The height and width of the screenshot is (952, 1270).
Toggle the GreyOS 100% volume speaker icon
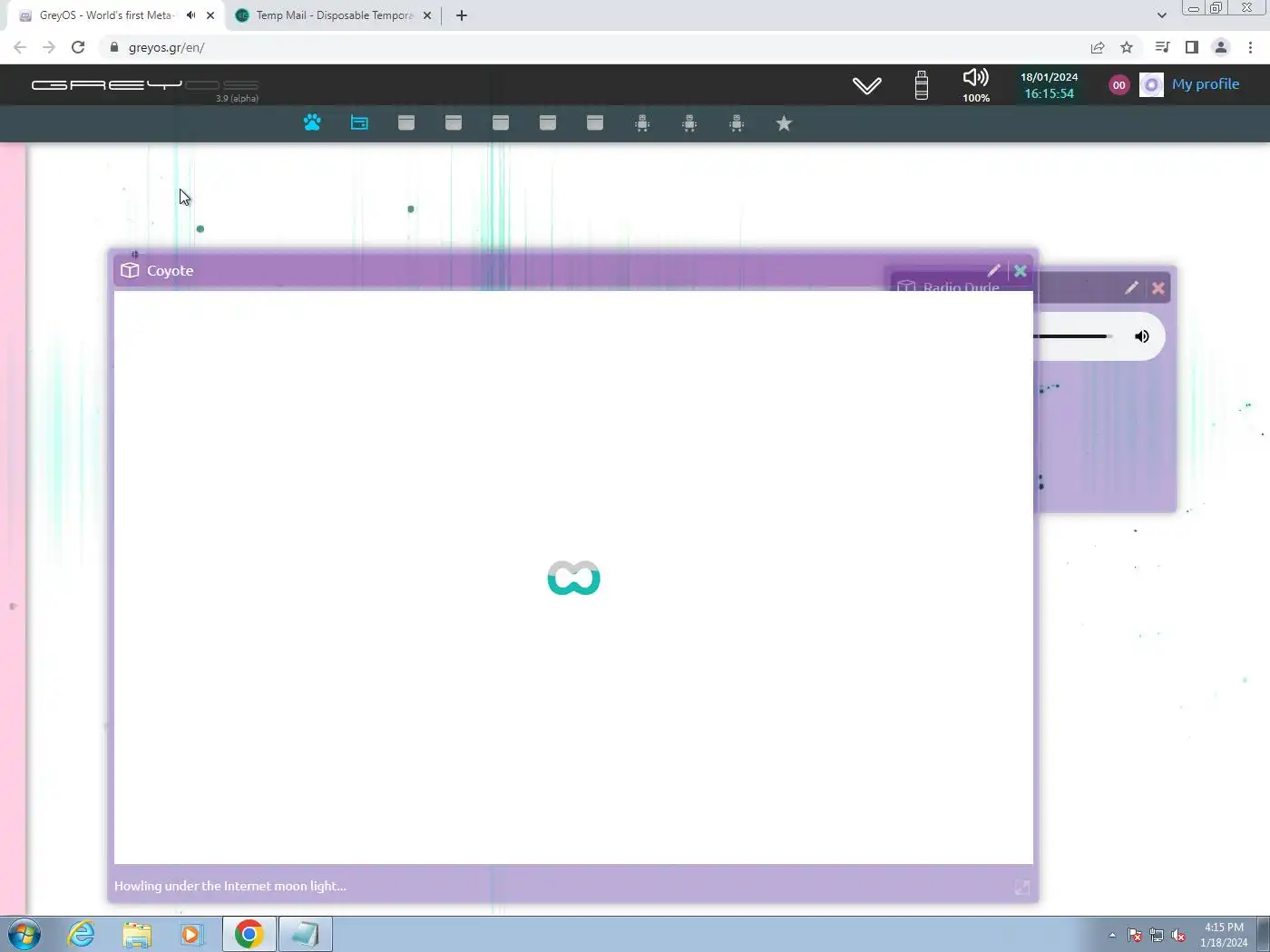coord(976,78)
